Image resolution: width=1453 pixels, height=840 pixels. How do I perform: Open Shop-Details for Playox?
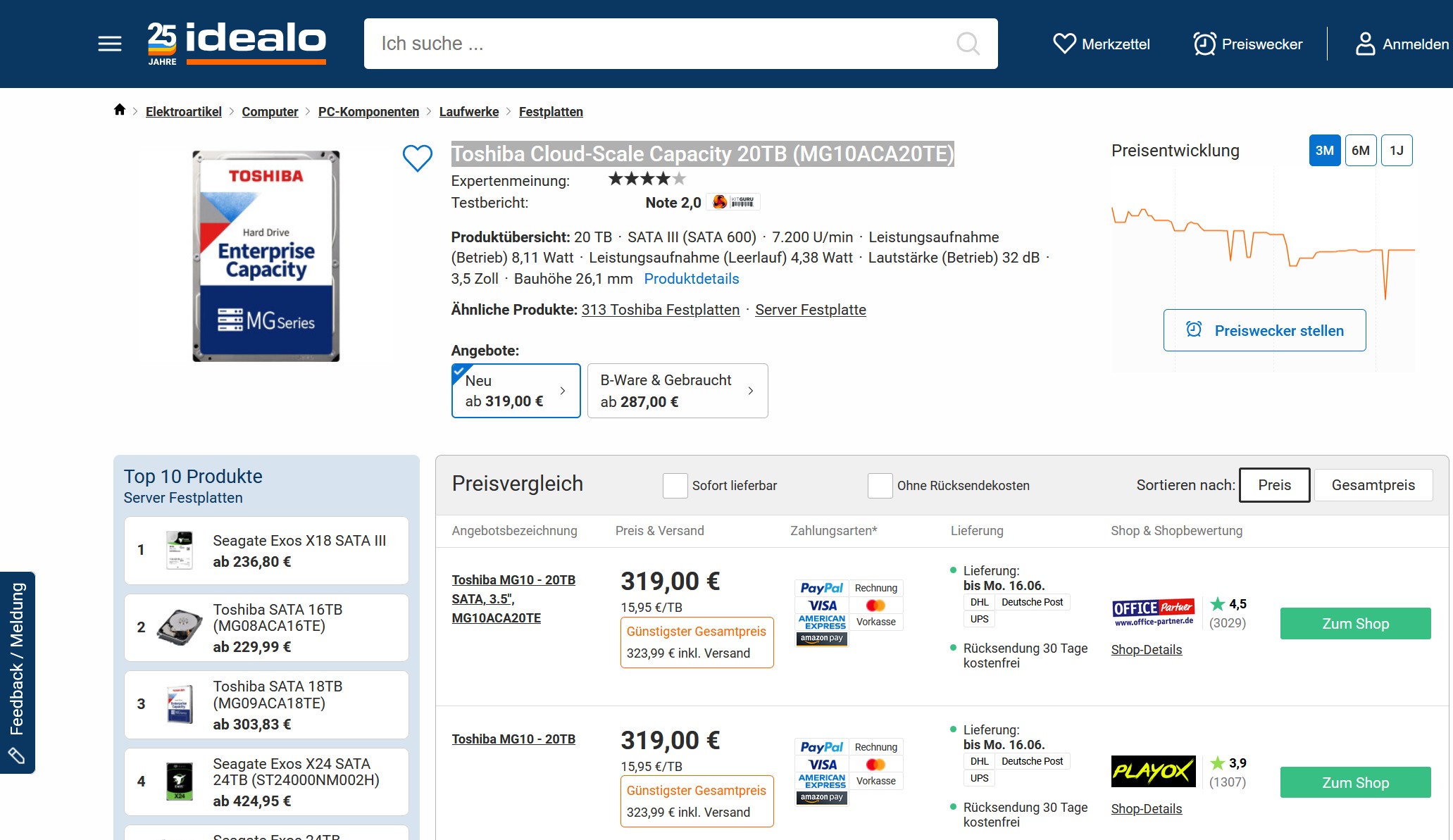click(x=1147, y=809)
